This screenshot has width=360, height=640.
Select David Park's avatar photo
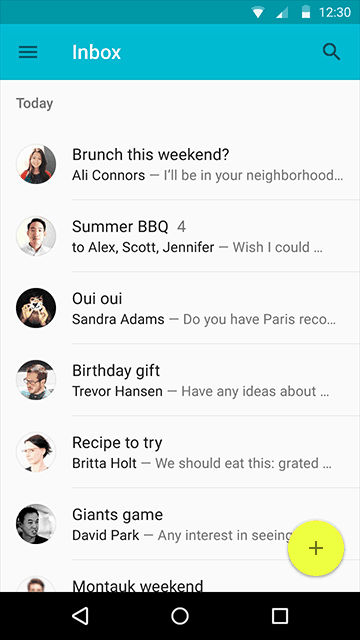pos(36,524)
